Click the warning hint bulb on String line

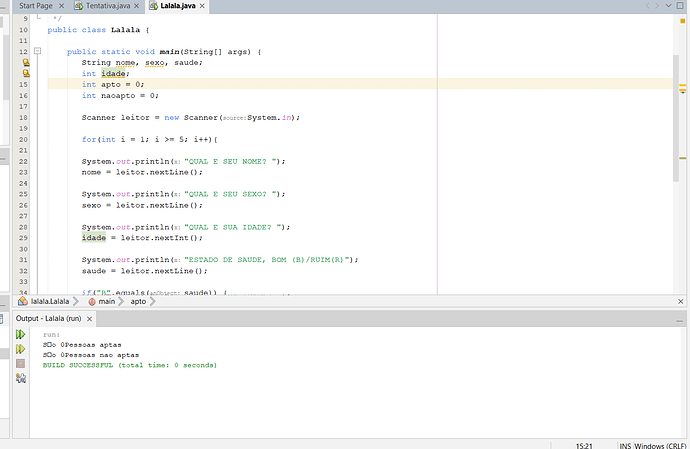click(x=26, y=63)
